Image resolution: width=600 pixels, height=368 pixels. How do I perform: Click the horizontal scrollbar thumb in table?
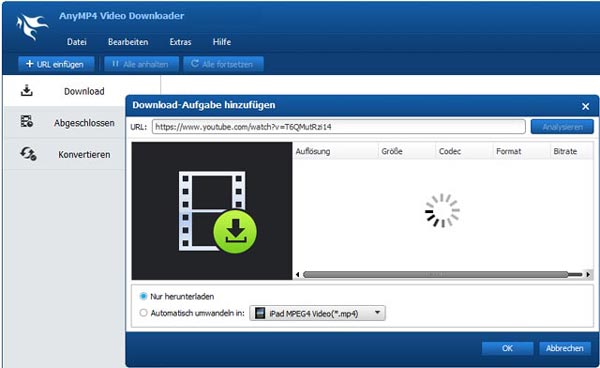(x=435, y=274)
